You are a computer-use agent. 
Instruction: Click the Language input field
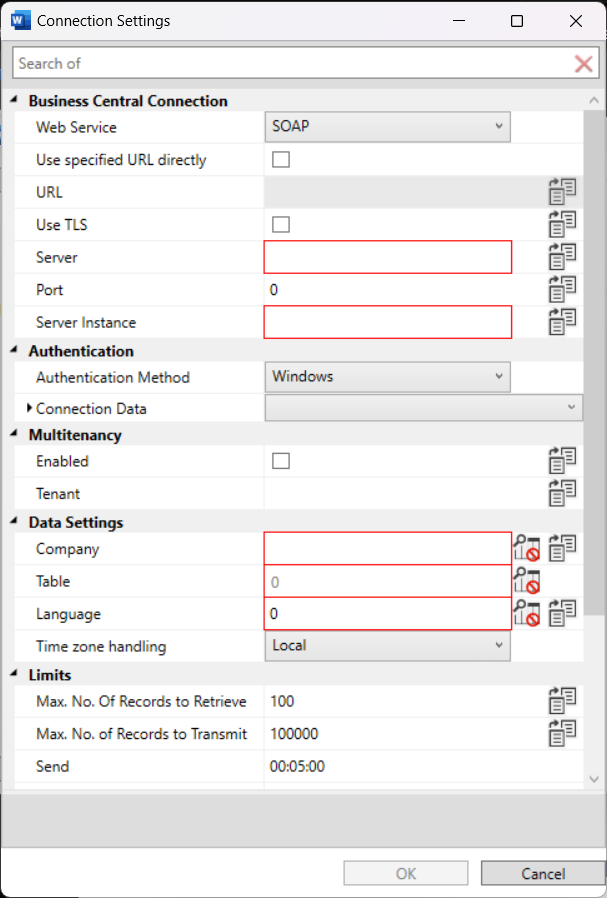pos(388,614)
